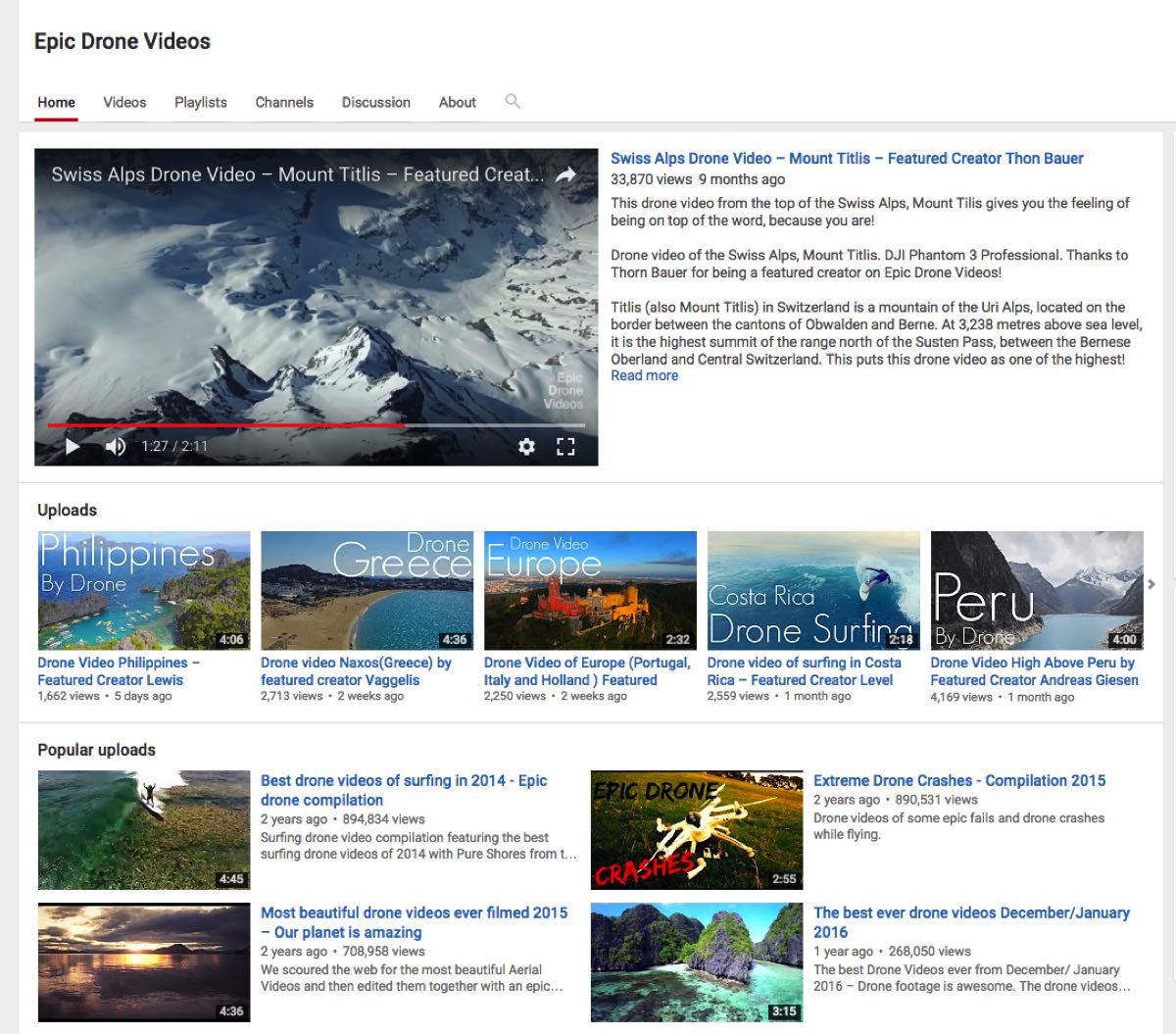Click the featured video title overlay
The image size is (1176, 1034).
[x=297, y=174]
